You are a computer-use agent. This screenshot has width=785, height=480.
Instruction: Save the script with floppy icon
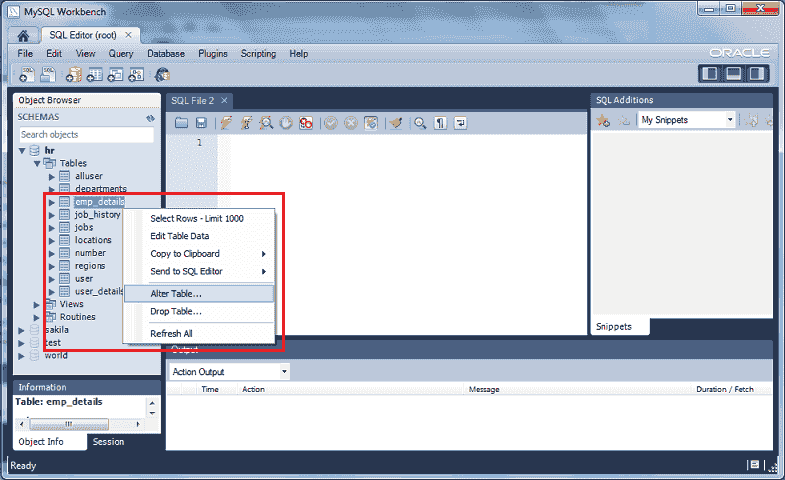click(201, 123)
